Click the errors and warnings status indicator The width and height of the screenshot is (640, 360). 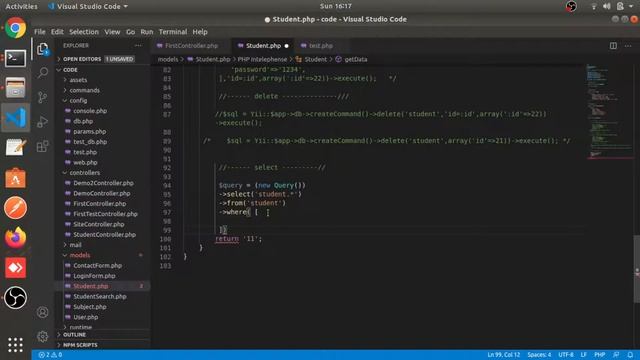click(x=50, y=355)
